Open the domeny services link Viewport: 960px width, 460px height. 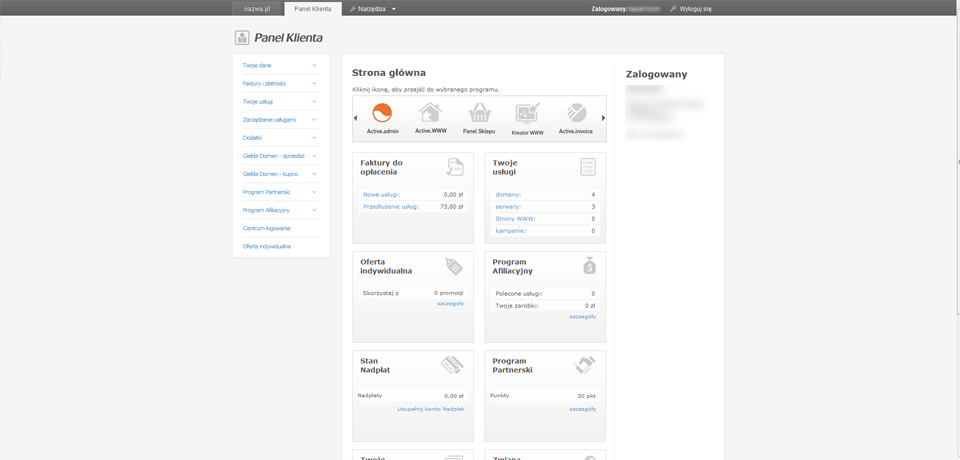(x=508, y=195)
